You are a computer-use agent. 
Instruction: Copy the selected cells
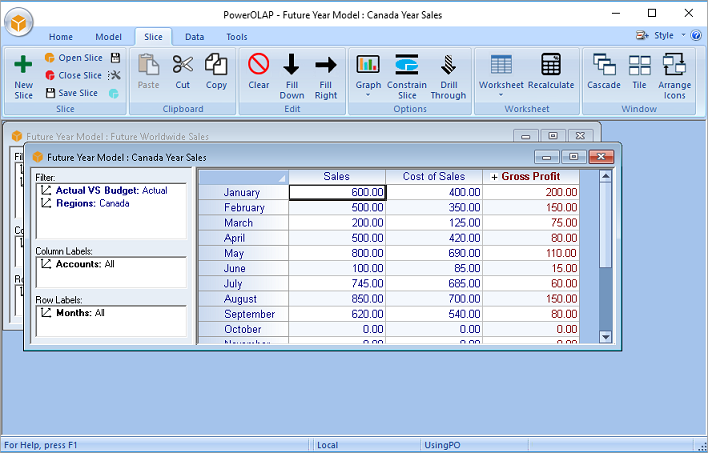tap(216, 74)
